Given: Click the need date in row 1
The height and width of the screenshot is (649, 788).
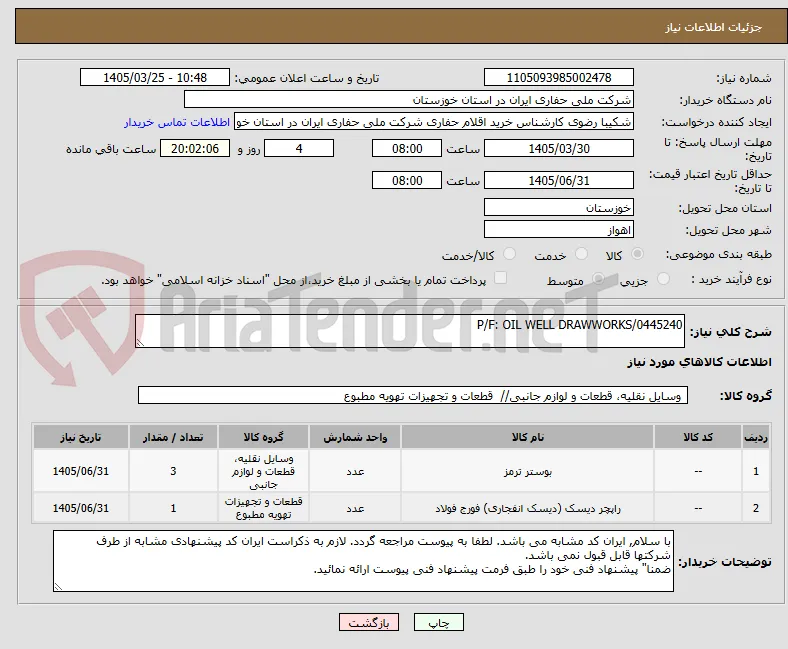Looking at the screenshot, I should (x=80, y=471).
